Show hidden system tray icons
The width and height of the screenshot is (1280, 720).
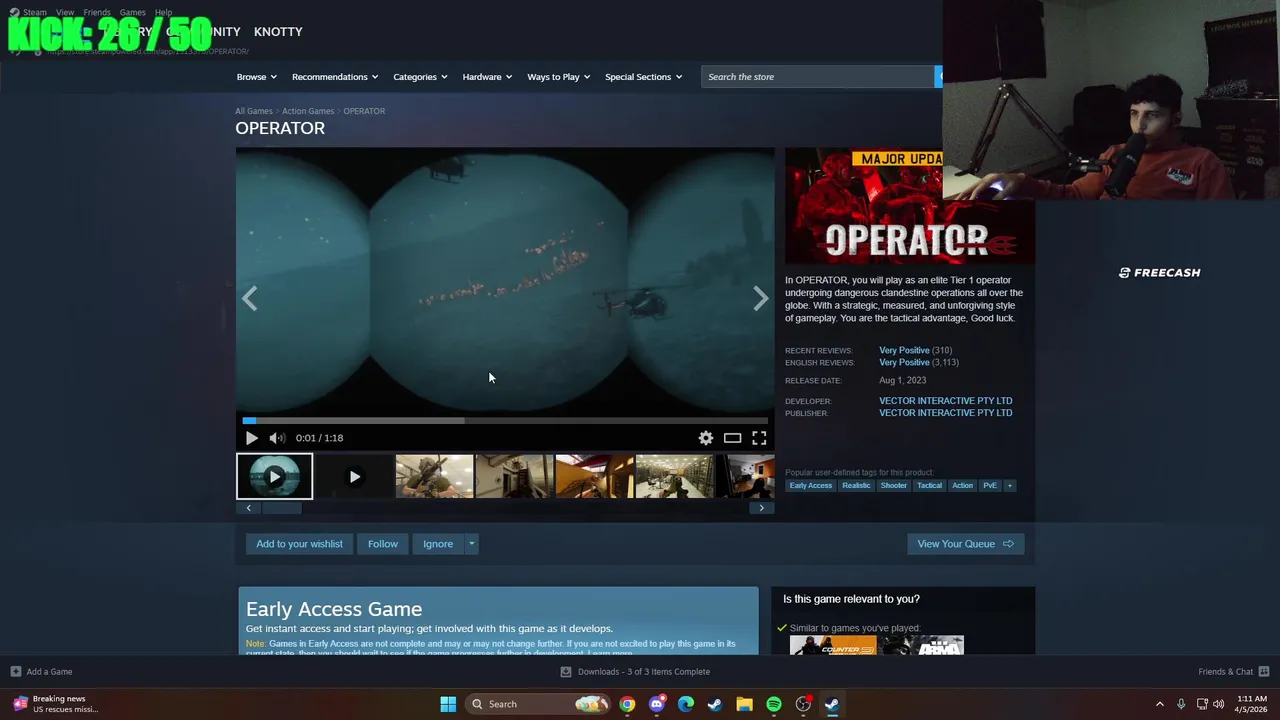1160,704
